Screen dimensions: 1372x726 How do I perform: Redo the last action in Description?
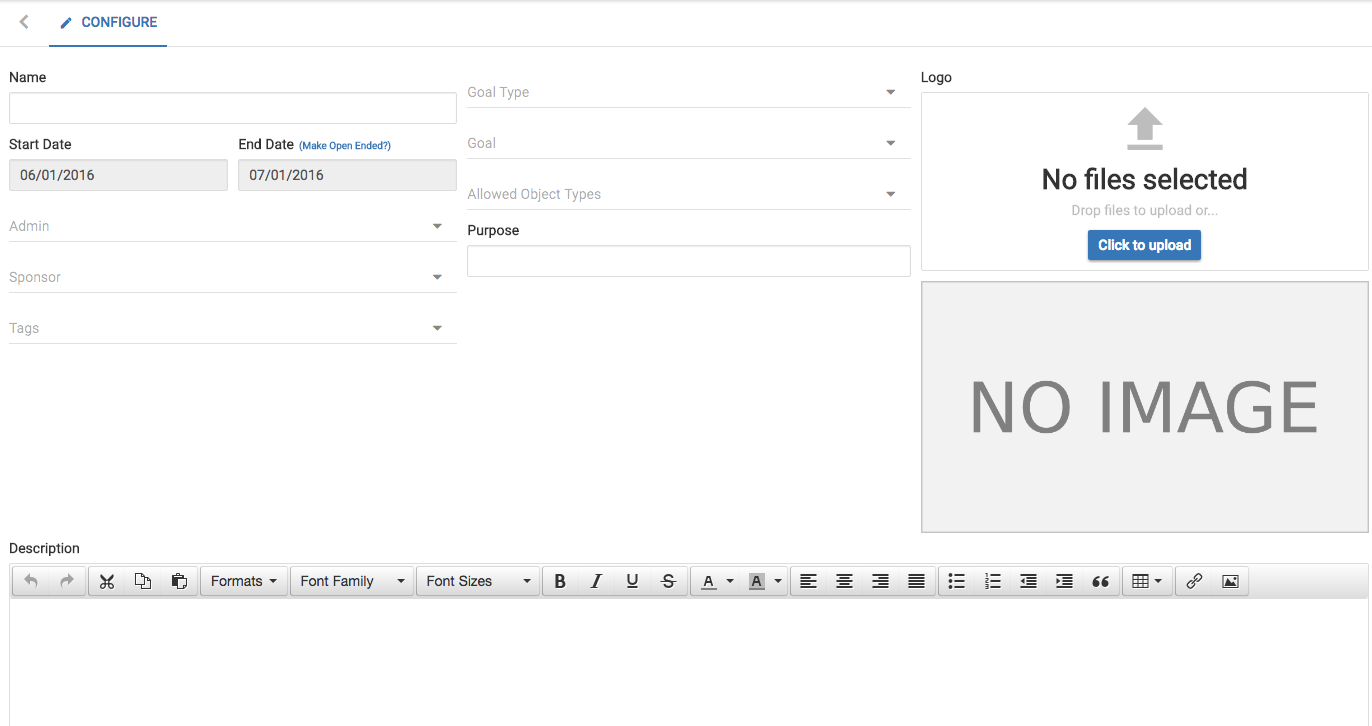(x=67, y=581)
